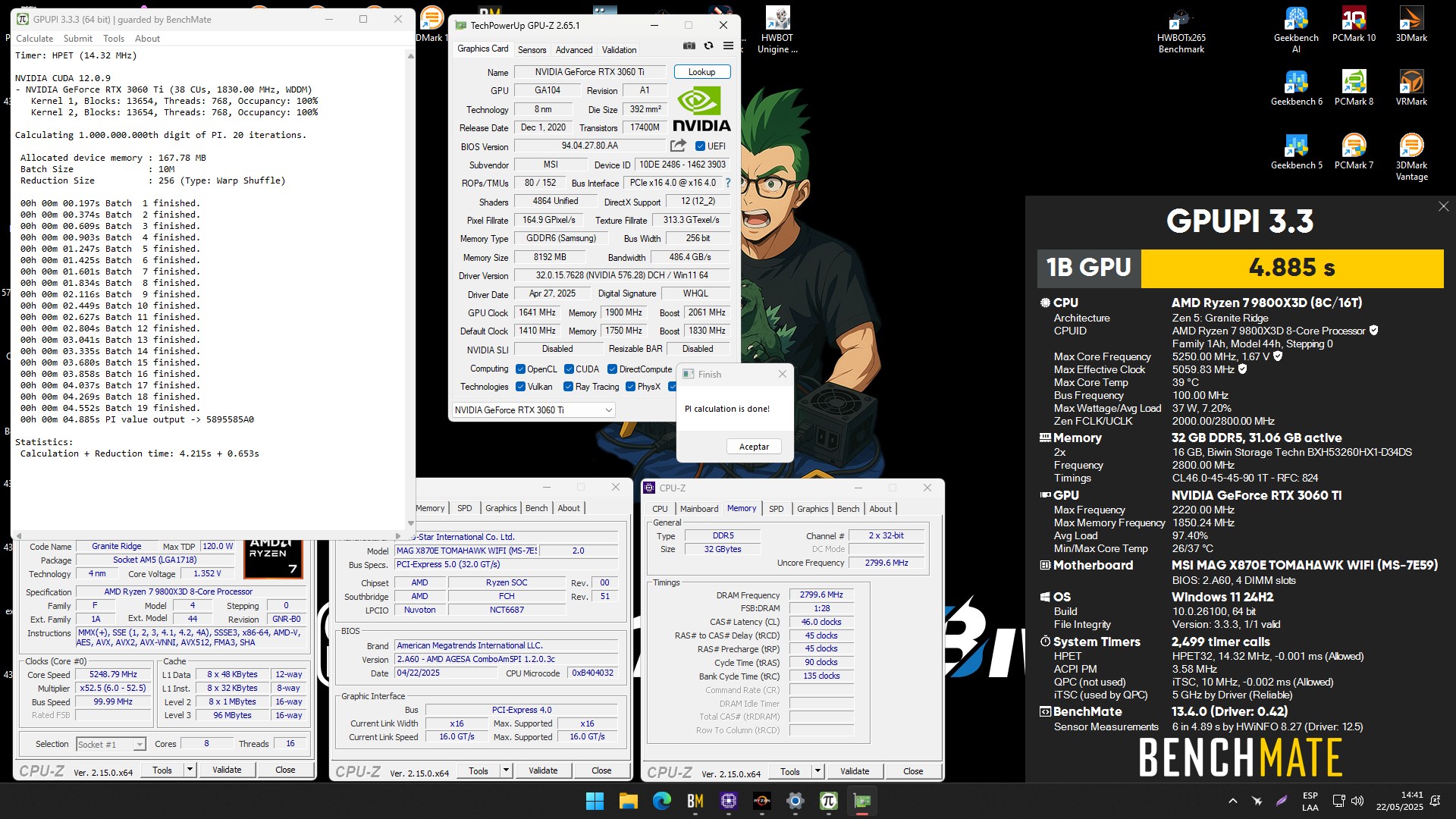Toggle the CUDA checkbox

[x=569, y=369]
